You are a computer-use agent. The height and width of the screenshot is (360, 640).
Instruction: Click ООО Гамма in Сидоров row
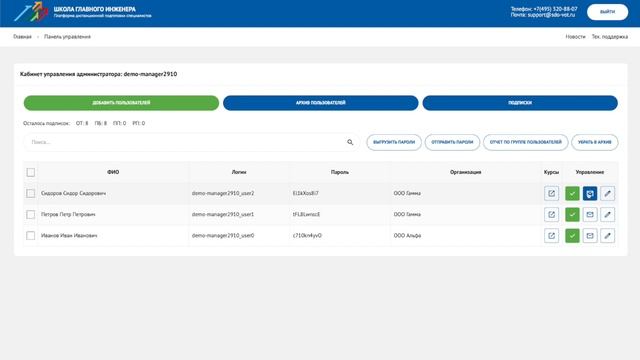click(x=407, y=193)
